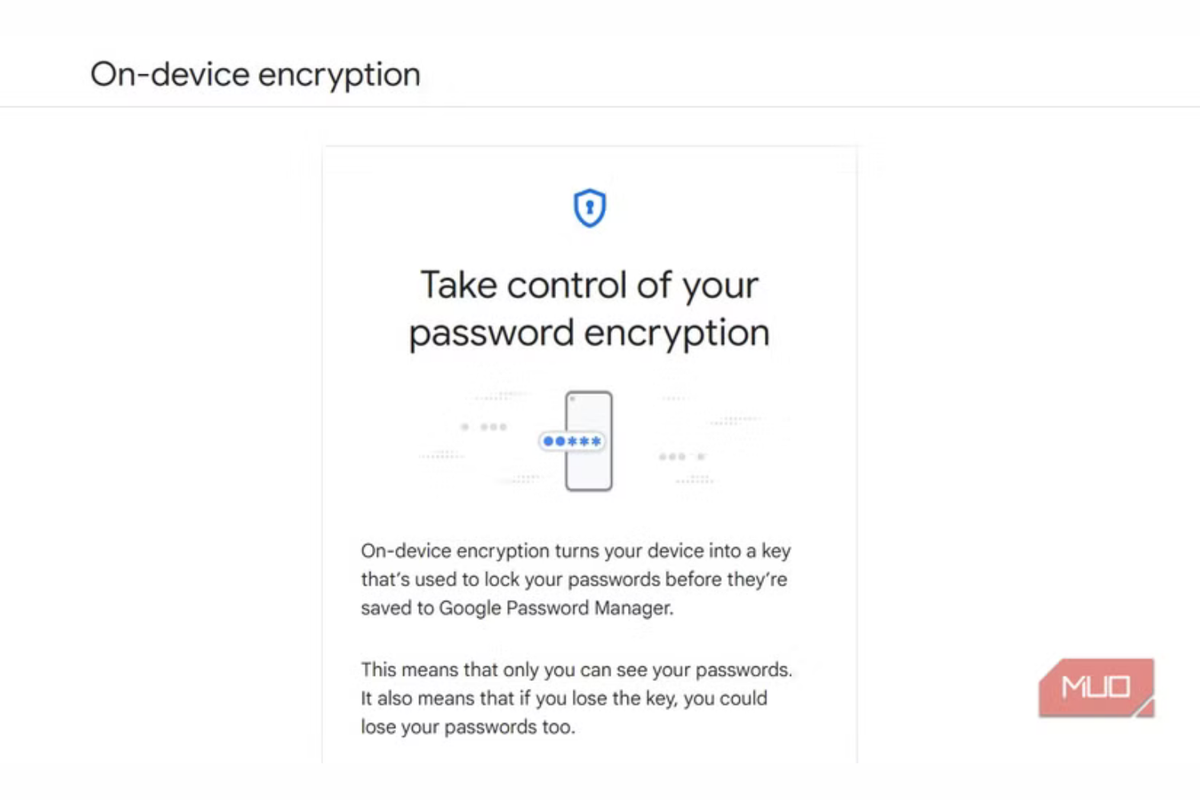Click the blue asterisks in the password bubble
This screenshot has width=1200, height=800.
(585, 441)
